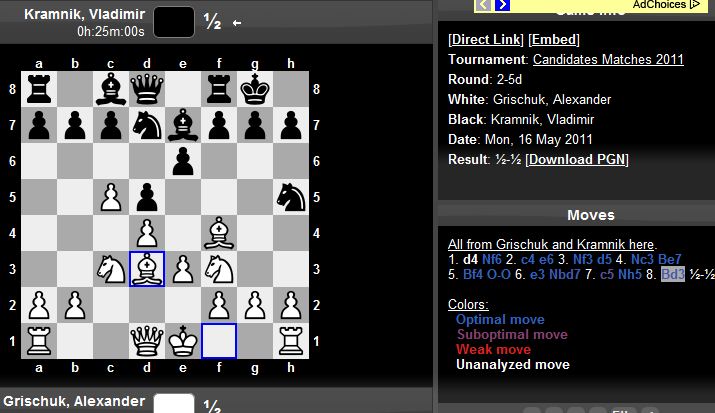This screenshot has width=715, height=413.
Task: Select the black queen on d8
Action: tap(148, 89)
